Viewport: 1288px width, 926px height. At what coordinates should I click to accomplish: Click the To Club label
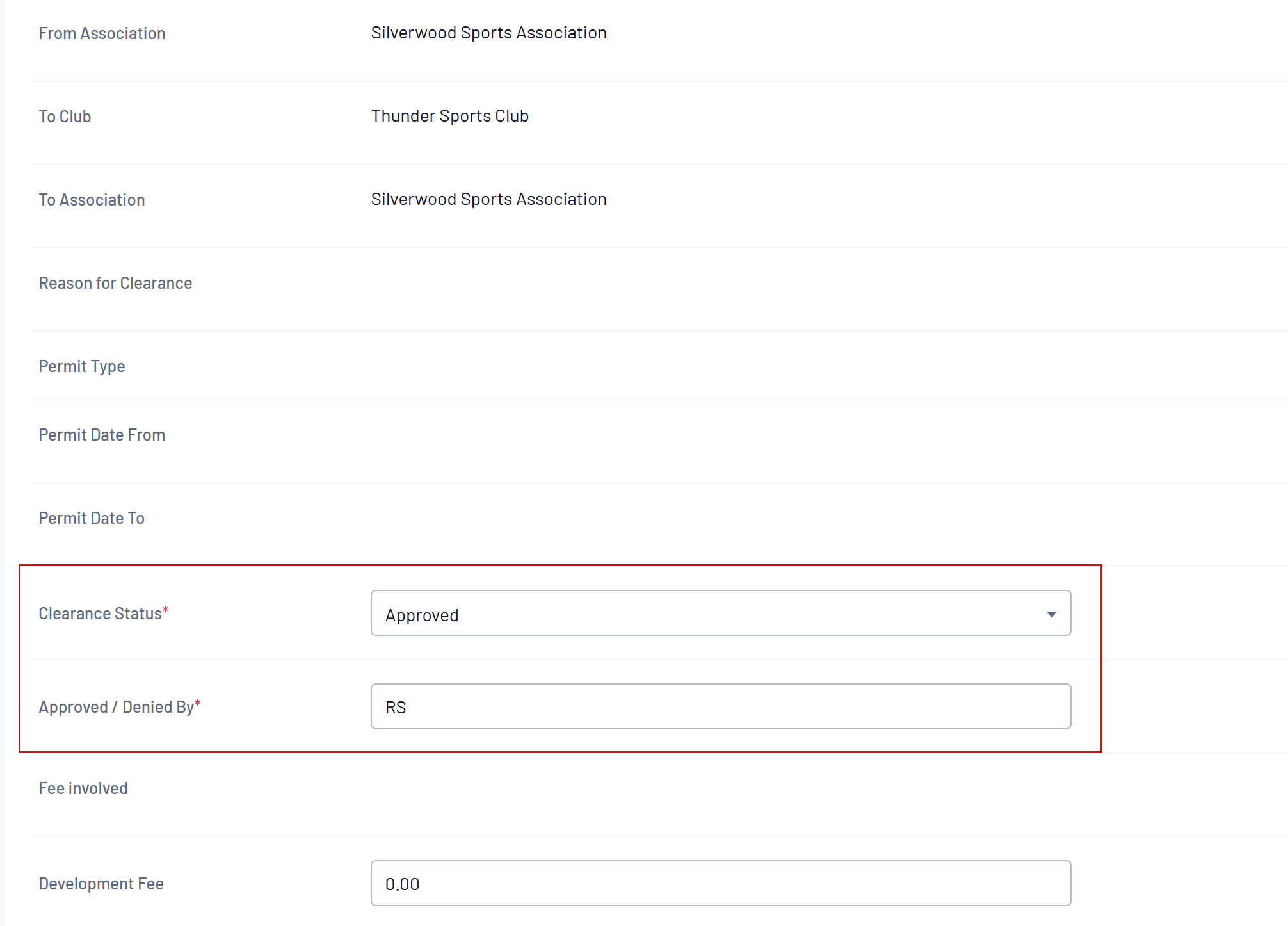[65, 117]
